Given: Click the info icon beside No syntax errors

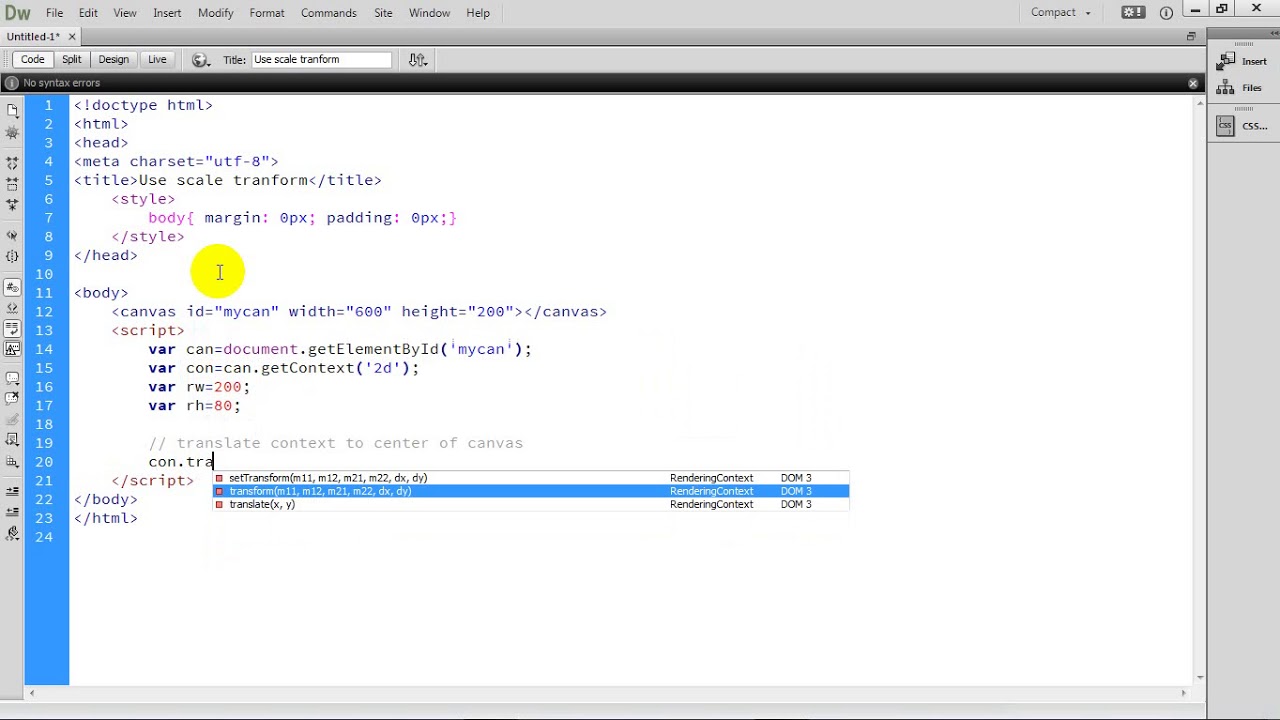Looking at the screenshot, I should [x=11, y=83].
